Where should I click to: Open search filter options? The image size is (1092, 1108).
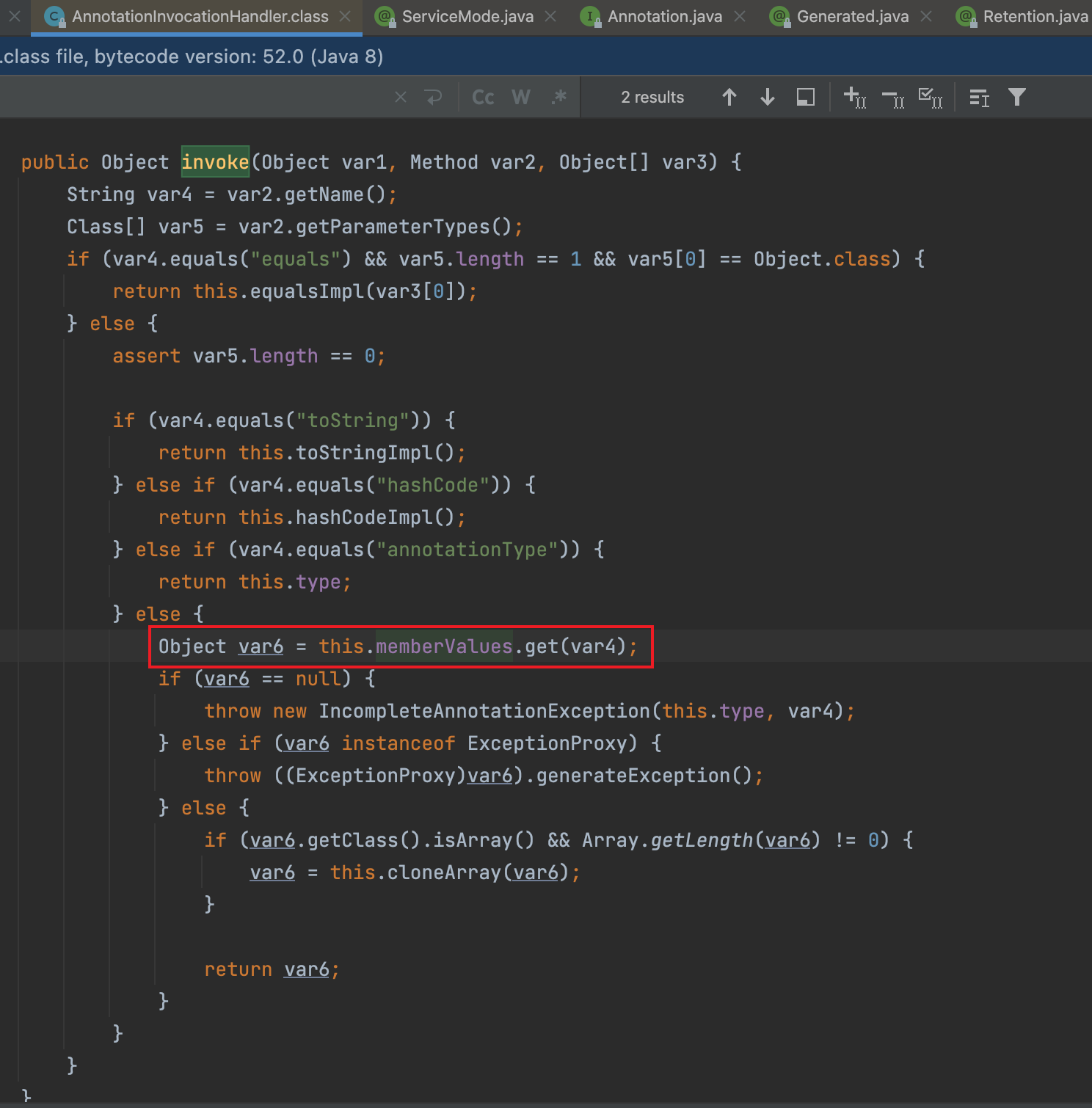click(1017, 97)
